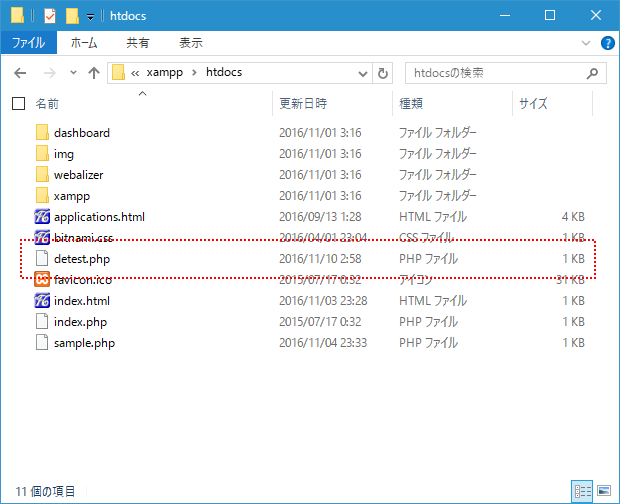Click the favicon.ico XAMPP icon
Viewport: 620px width, 504px height.
coord(42,279)
